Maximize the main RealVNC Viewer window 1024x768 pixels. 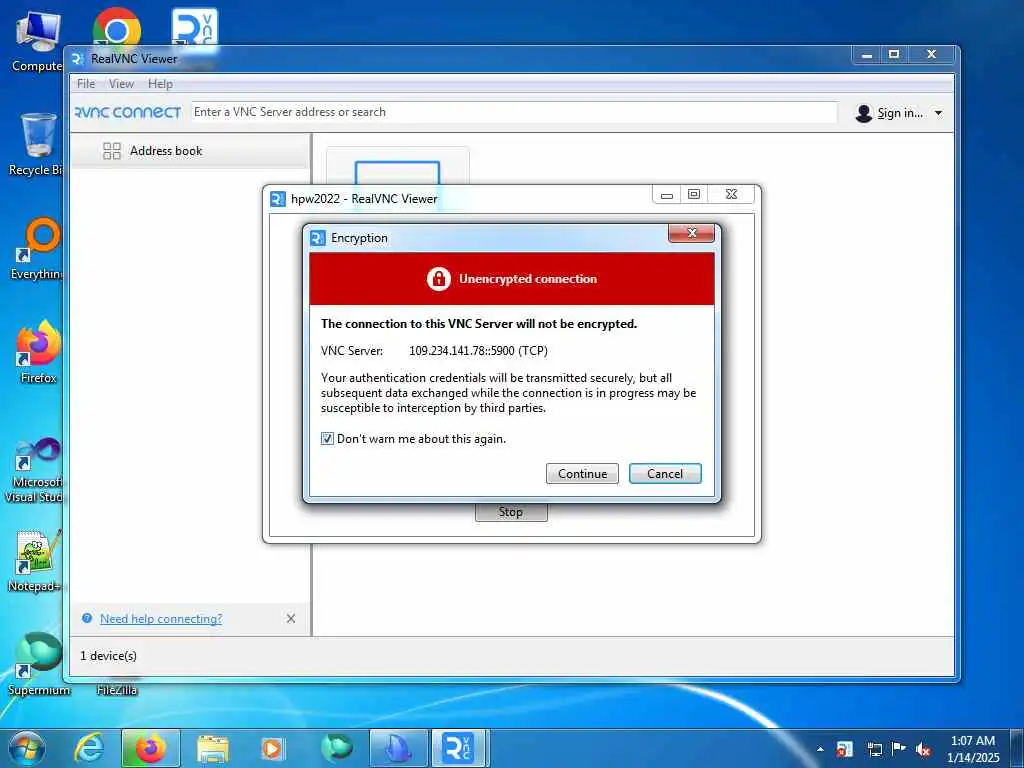coord(894,55)
